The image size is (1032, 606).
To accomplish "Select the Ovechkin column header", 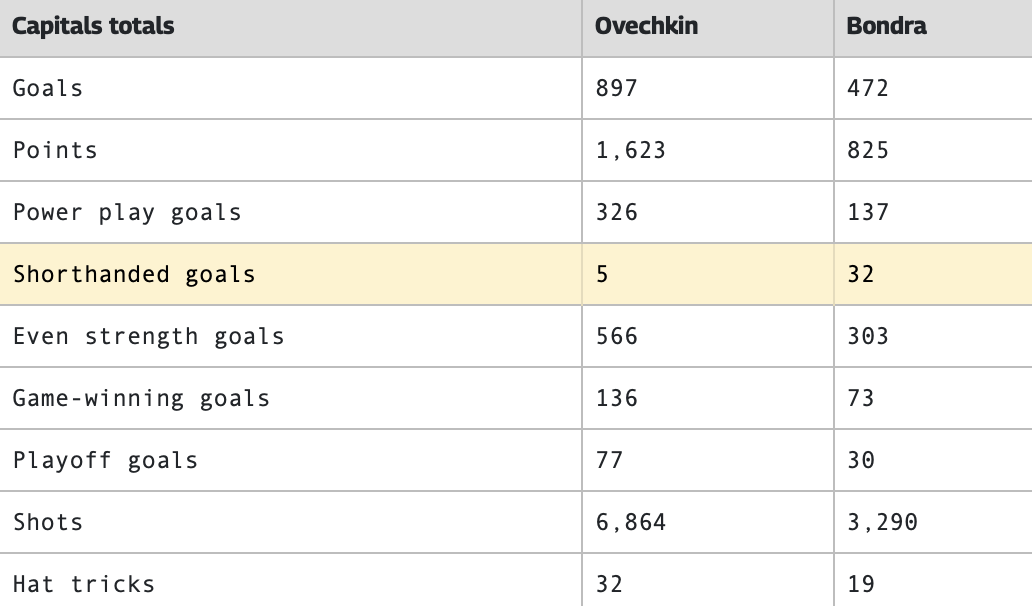I will pos(646,26).
